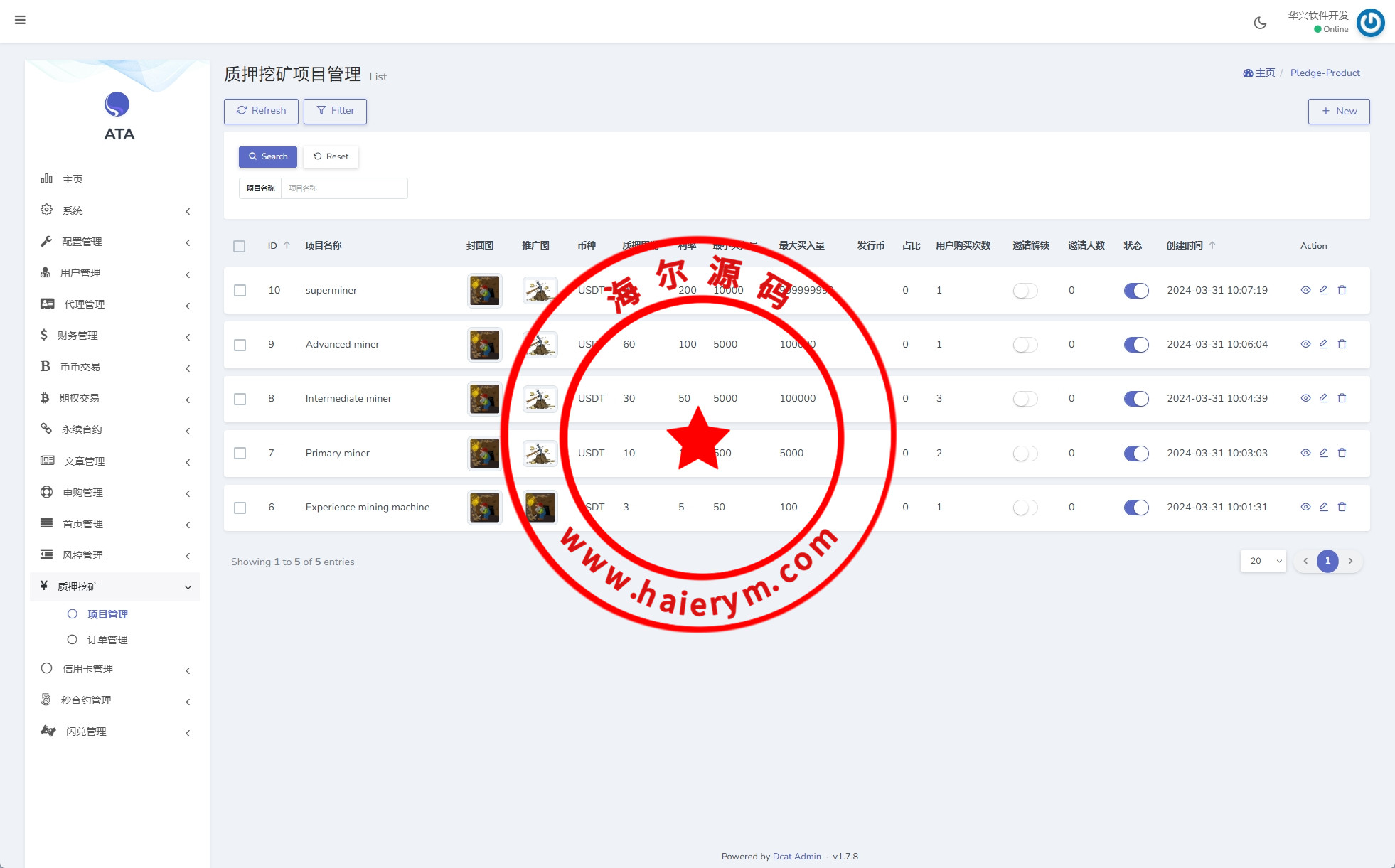
Task: Click delete trash icon for Advanced miner
Action: (1342, 344)
